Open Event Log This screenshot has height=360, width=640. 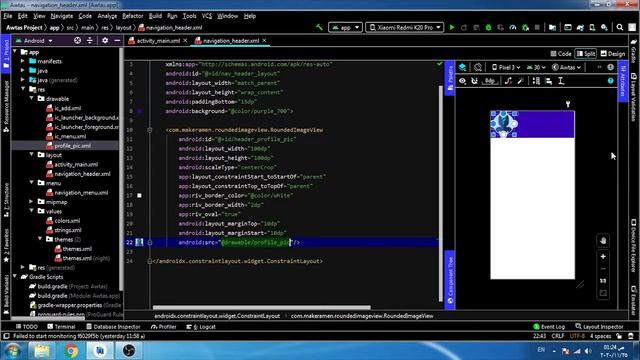pos(549,327)
